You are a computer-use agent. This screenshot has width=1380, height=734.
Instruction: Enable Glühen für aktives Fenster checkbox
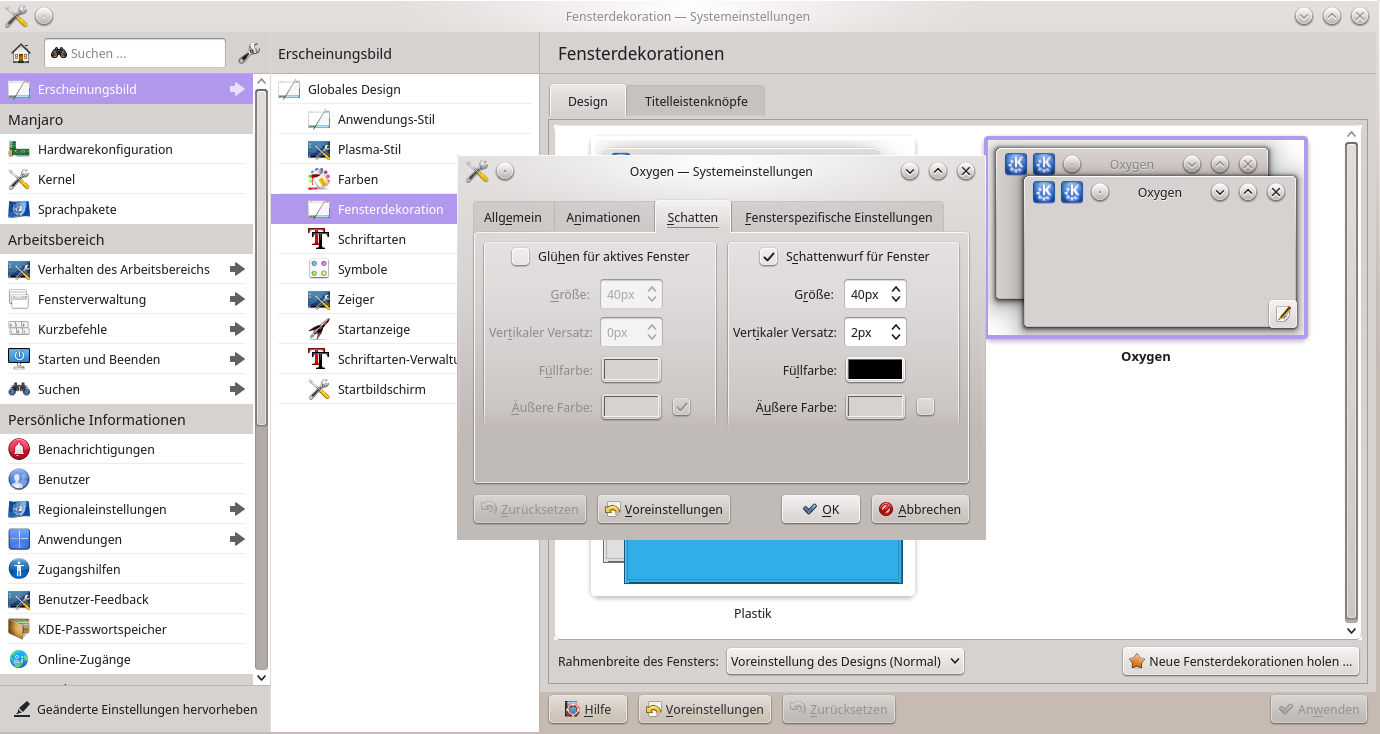[x=520, y=257]
